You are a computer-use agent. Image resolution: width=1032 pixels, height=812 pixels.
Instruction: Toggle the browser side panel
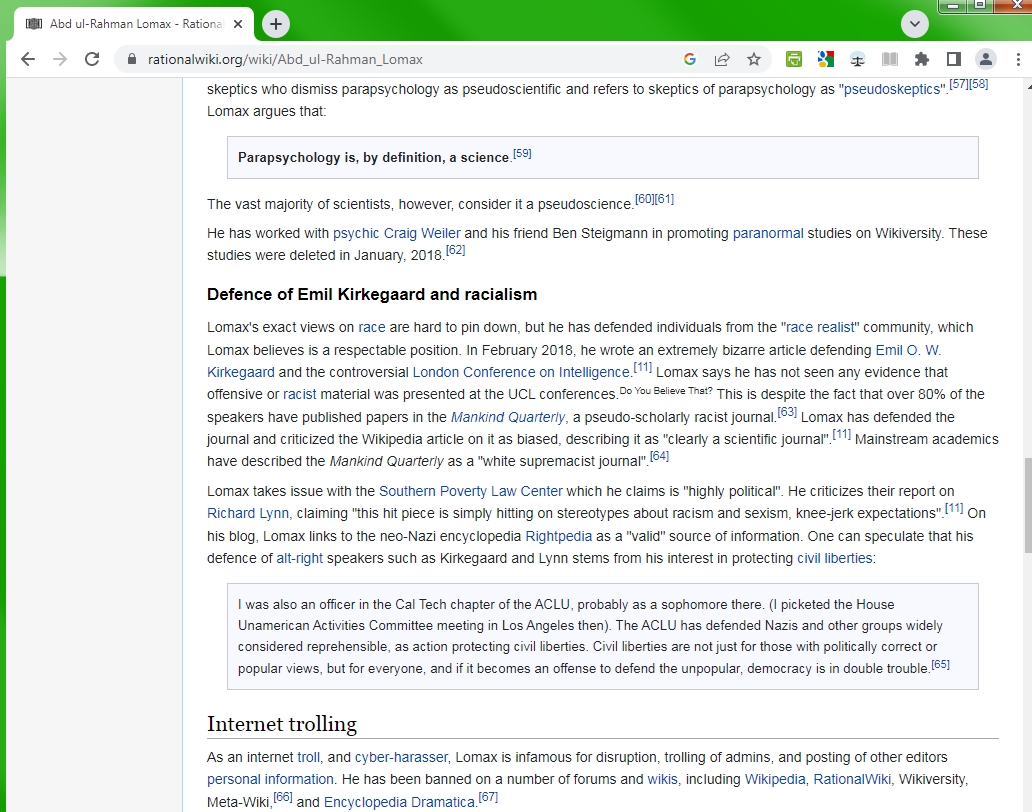(954, 59)
